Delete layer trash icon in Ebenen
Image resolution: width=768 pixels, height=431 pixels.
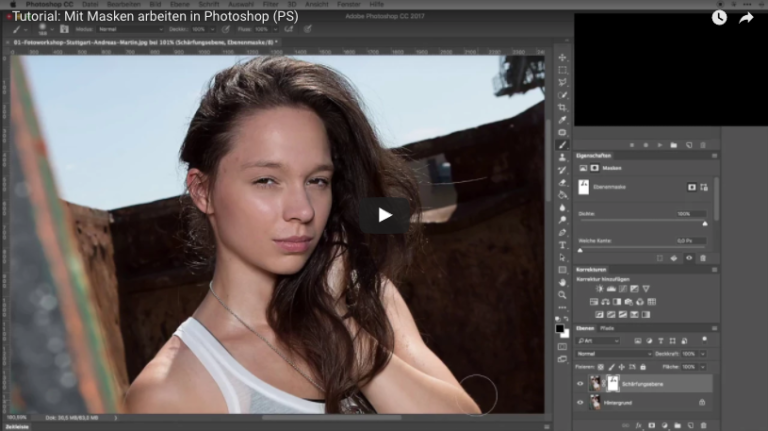coord(703,426)
